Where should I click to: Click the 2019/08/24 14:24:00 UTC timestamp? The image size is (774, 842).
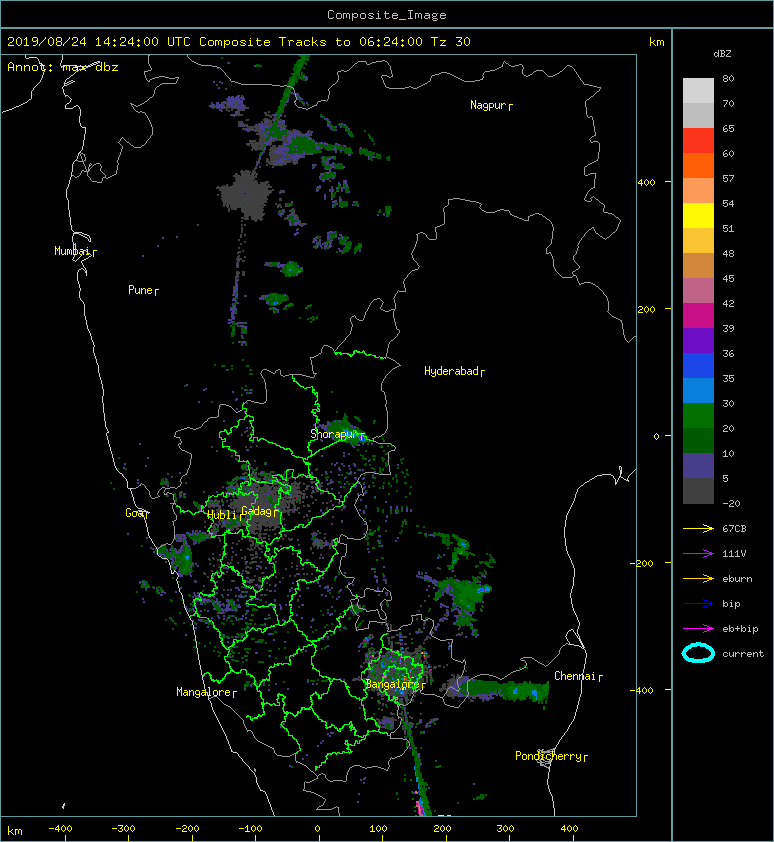pyautogui.click(x=98, y=42)
